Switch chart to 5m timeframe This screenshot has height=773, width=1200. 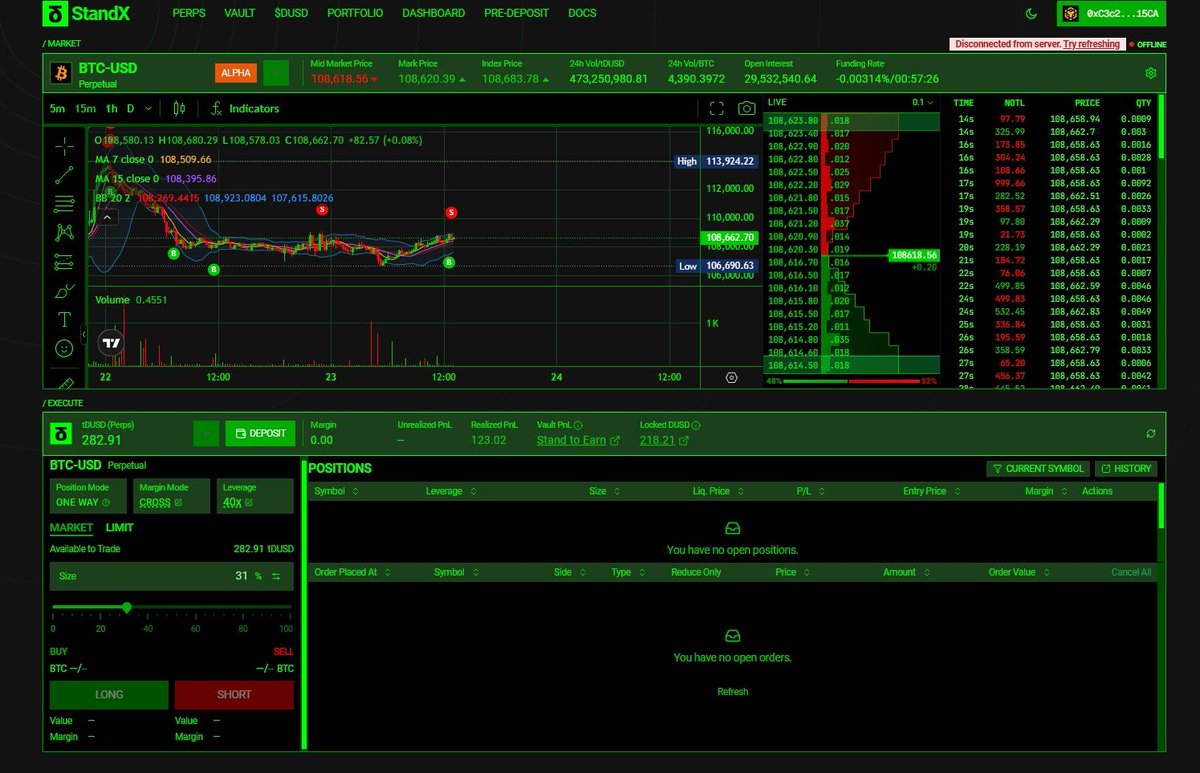pos(57,108)
